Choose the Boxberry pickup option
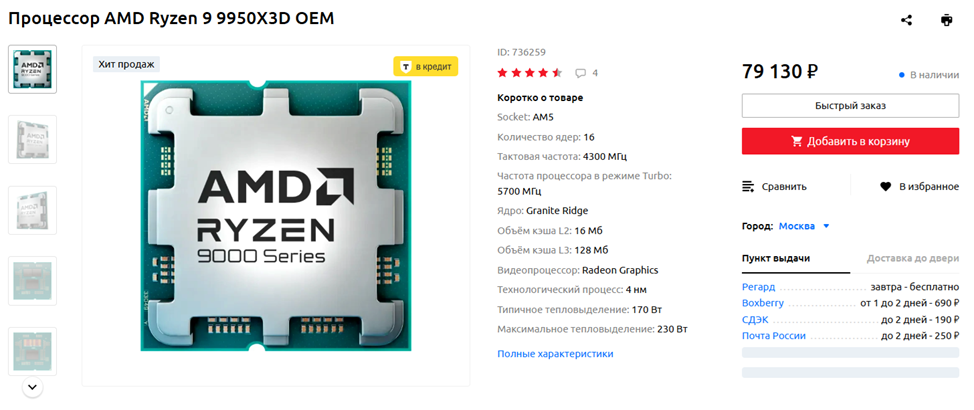974x410 pixels. 763,303
